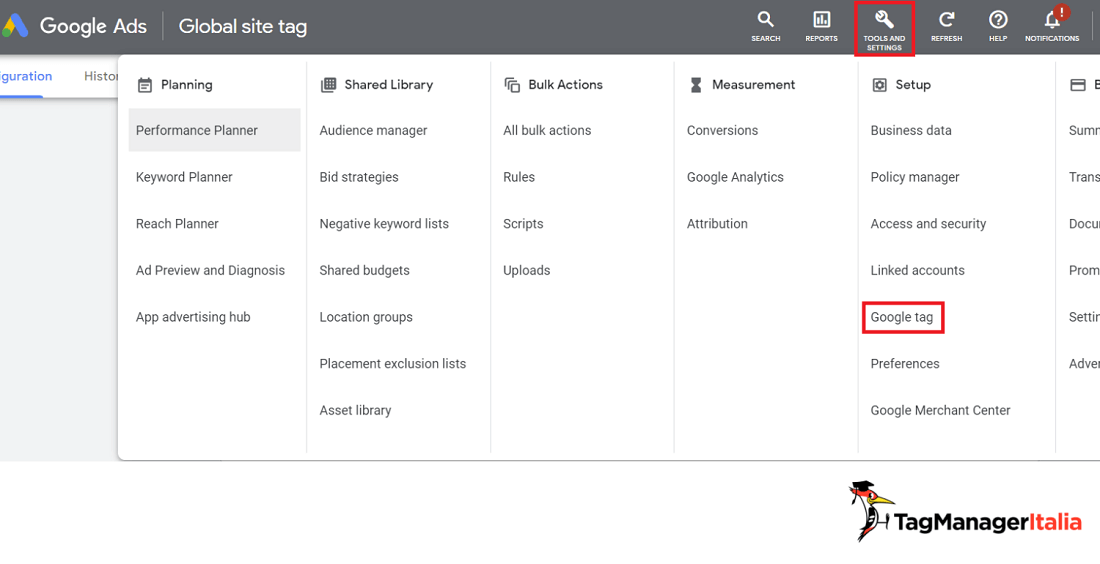
Task: Open Scripts under Bulk Actions
Action: pos(523,224)
